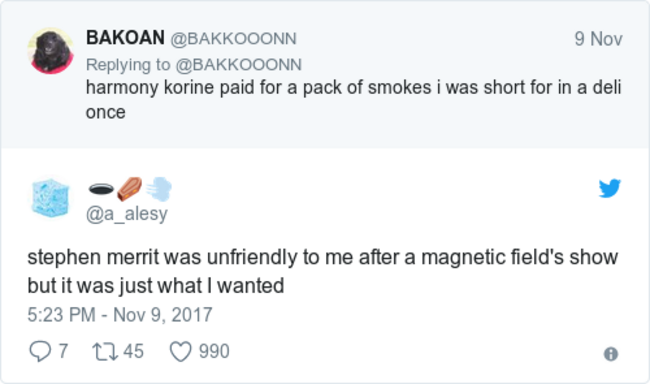Click @BAKKOOONN in Replying to line
The image size is (650, 384).
tap(238, 65)
